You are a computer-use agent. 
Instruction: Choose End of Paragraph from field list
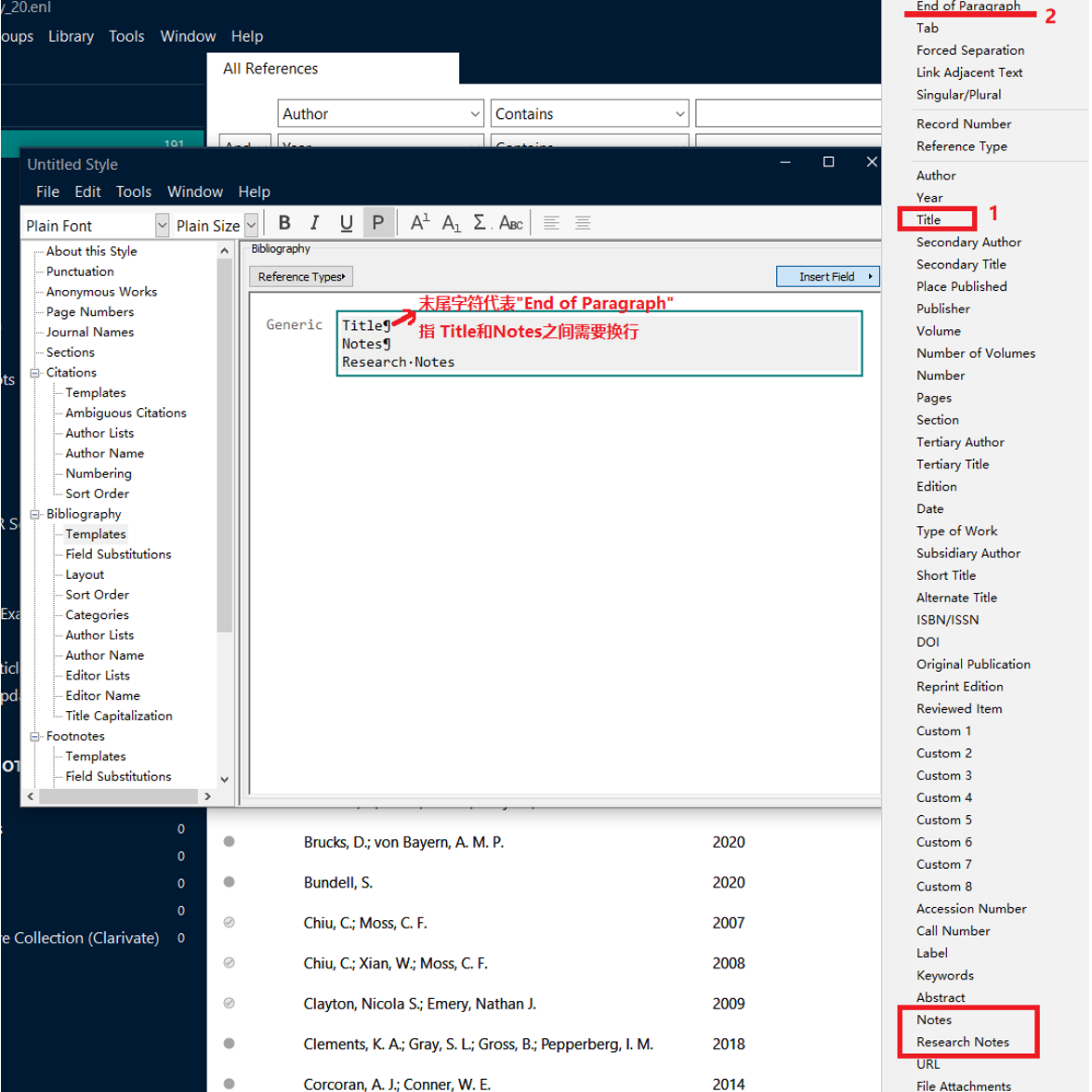pos(968,7)
